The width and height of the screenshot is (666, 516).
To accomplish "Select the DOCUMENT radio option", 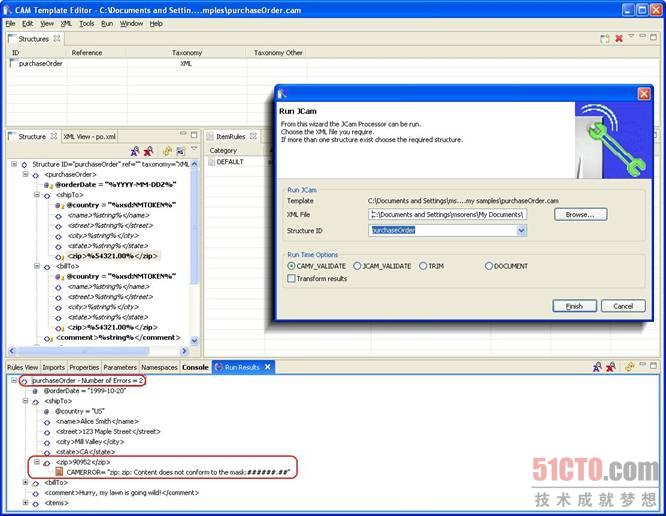I will coord(488,266).
